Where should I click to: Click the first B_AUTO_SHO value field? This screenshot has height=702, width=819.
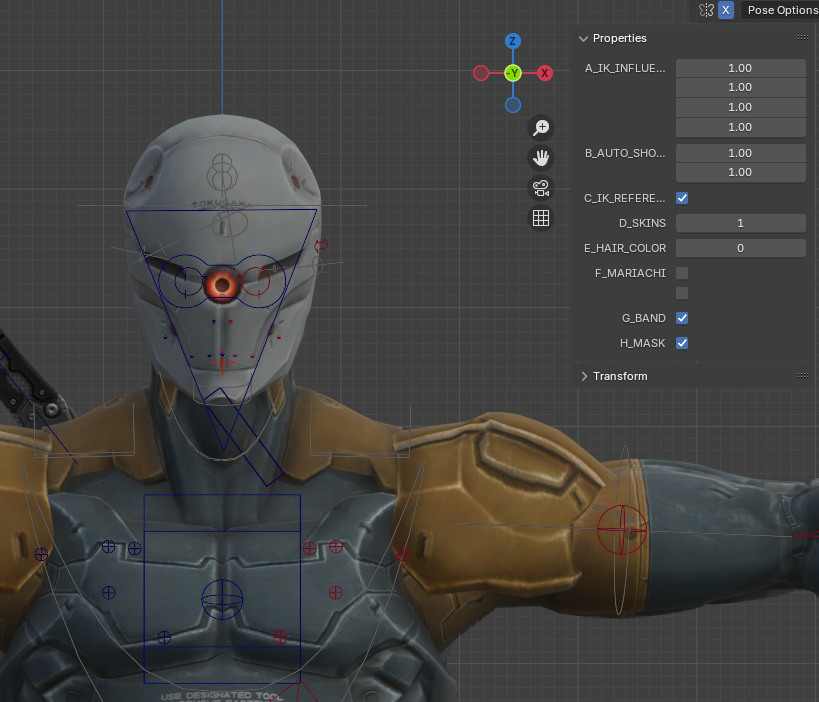click(x=740, y=153)
